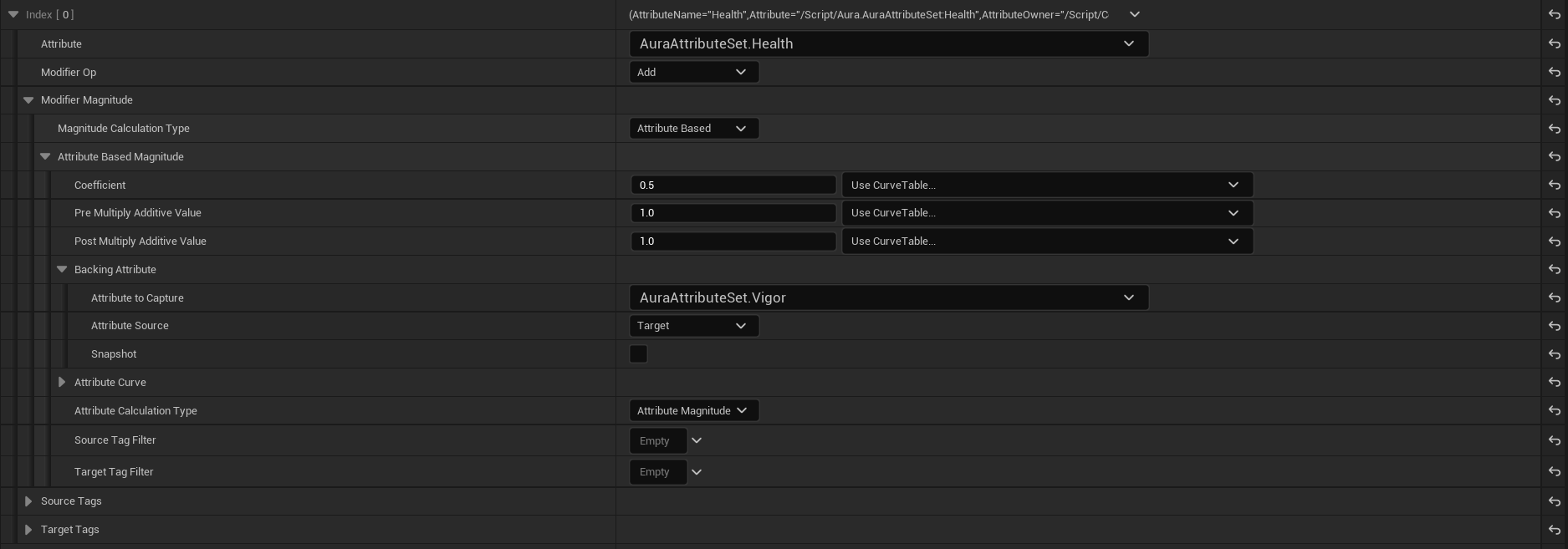This screenshot has width=1568, height=549.
Task: Select the Coefficient property label
Action: pyautogui.click(x=100, y=185)
